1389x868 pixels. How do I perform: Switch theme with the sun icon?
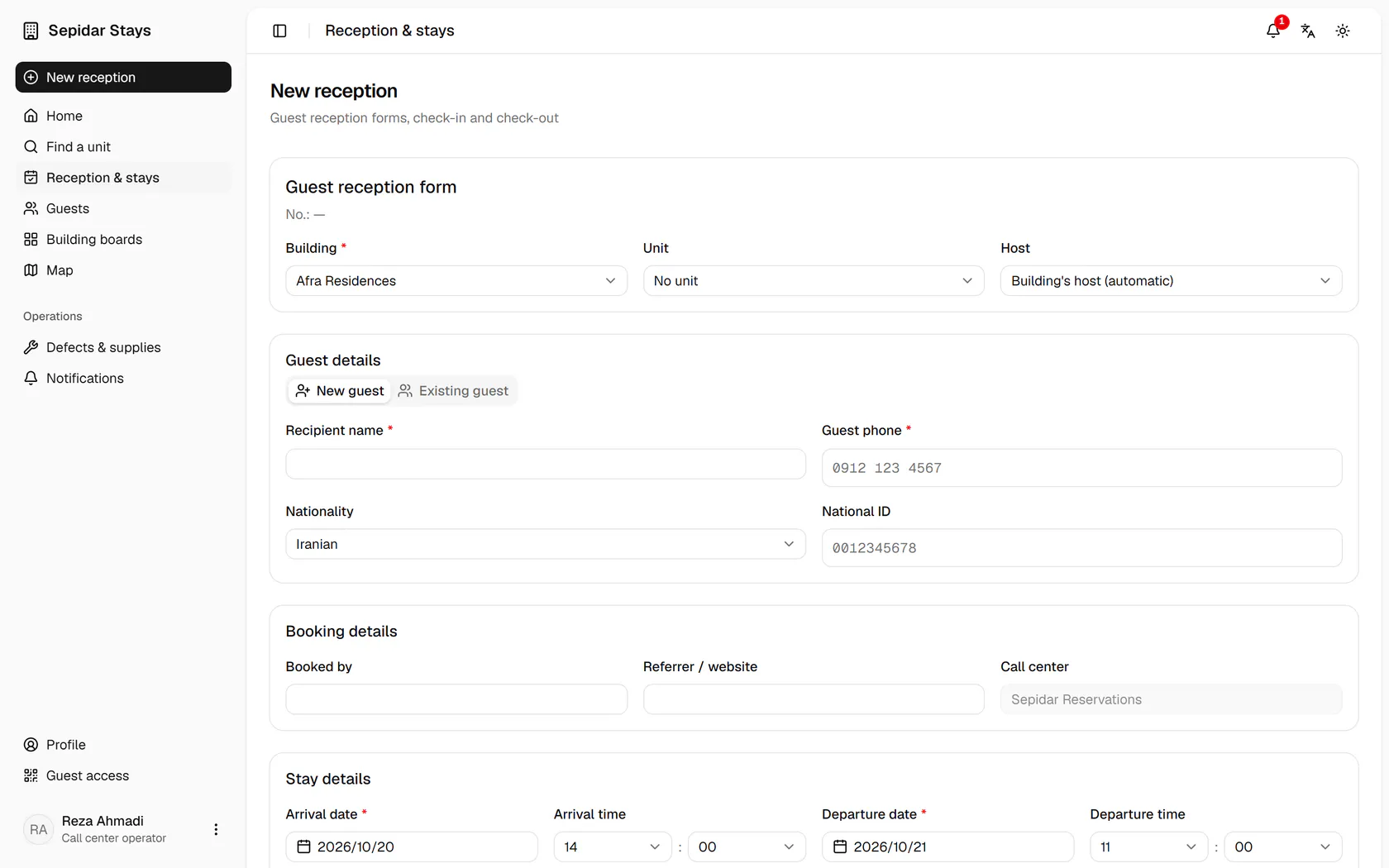1343,31
